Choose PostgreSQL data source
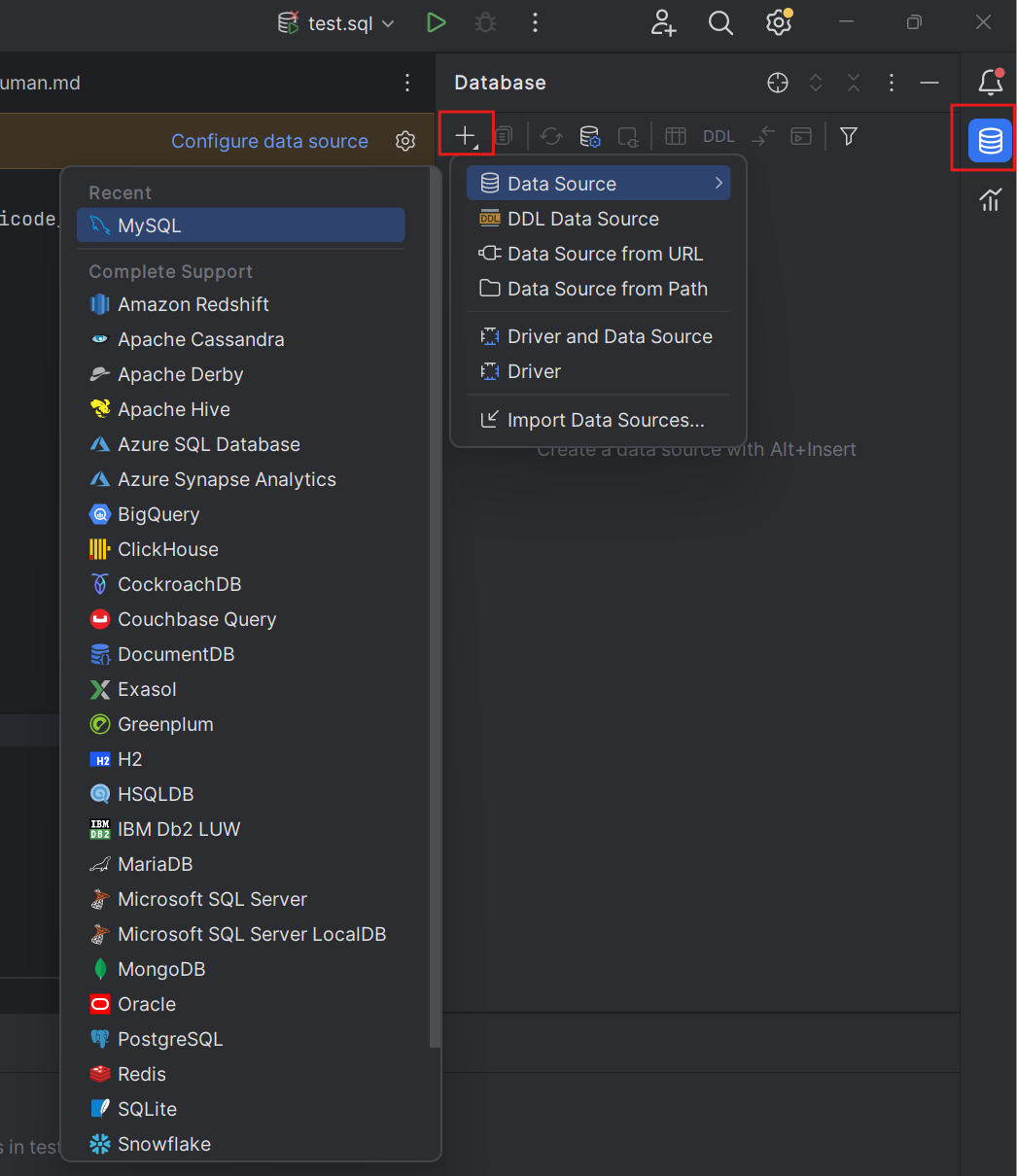The width and height of the screenshot is (1017, 1176). 241,1039
